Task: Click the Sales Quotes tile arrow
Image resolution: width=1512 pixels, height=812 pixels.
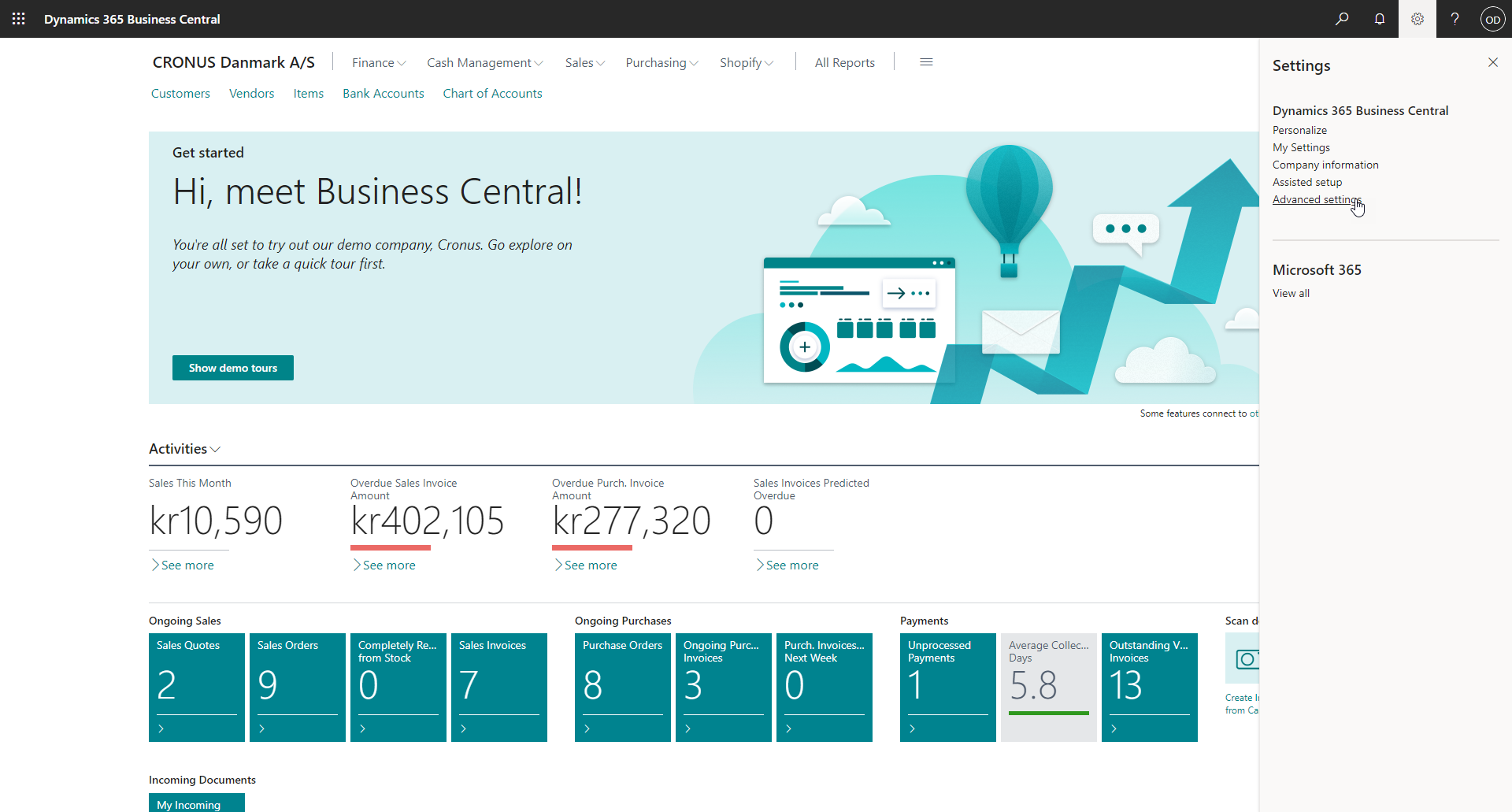Action: point(161,729)
